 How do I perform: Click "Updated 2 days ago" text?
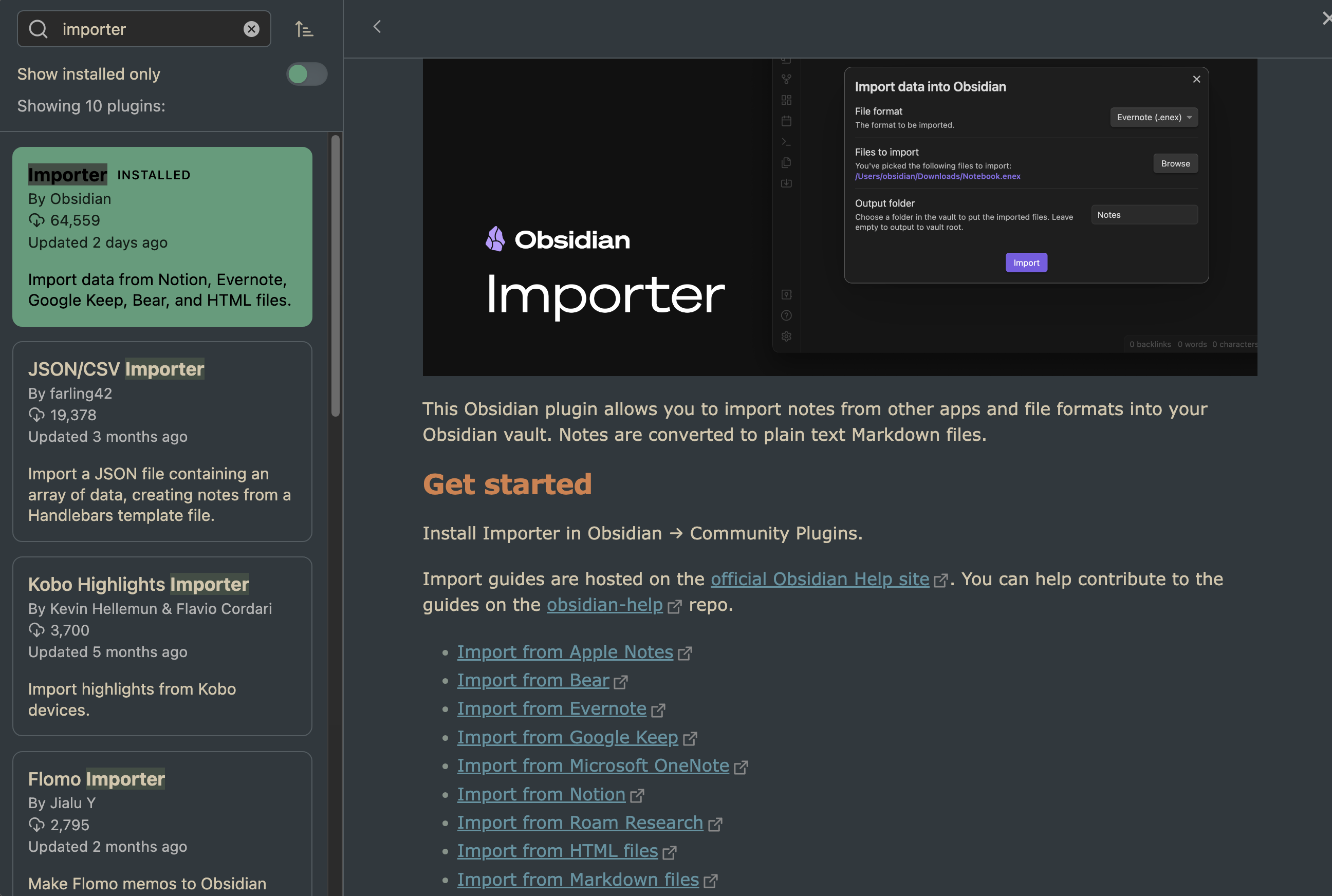(98, 242)
